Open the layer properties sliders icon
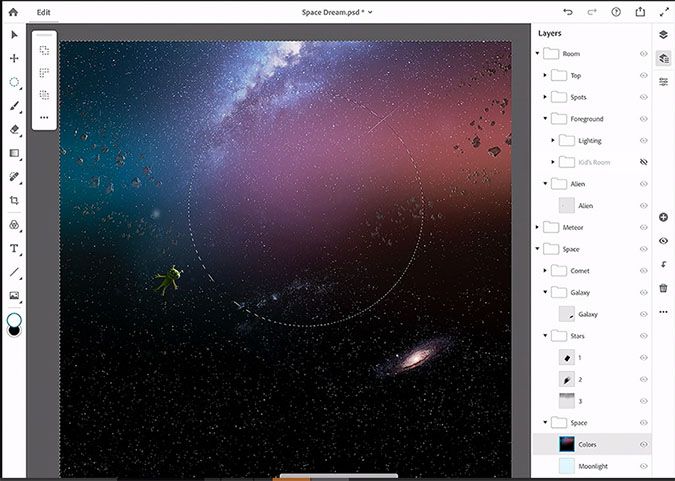675x481 pixels. click(x=663, y=81)
